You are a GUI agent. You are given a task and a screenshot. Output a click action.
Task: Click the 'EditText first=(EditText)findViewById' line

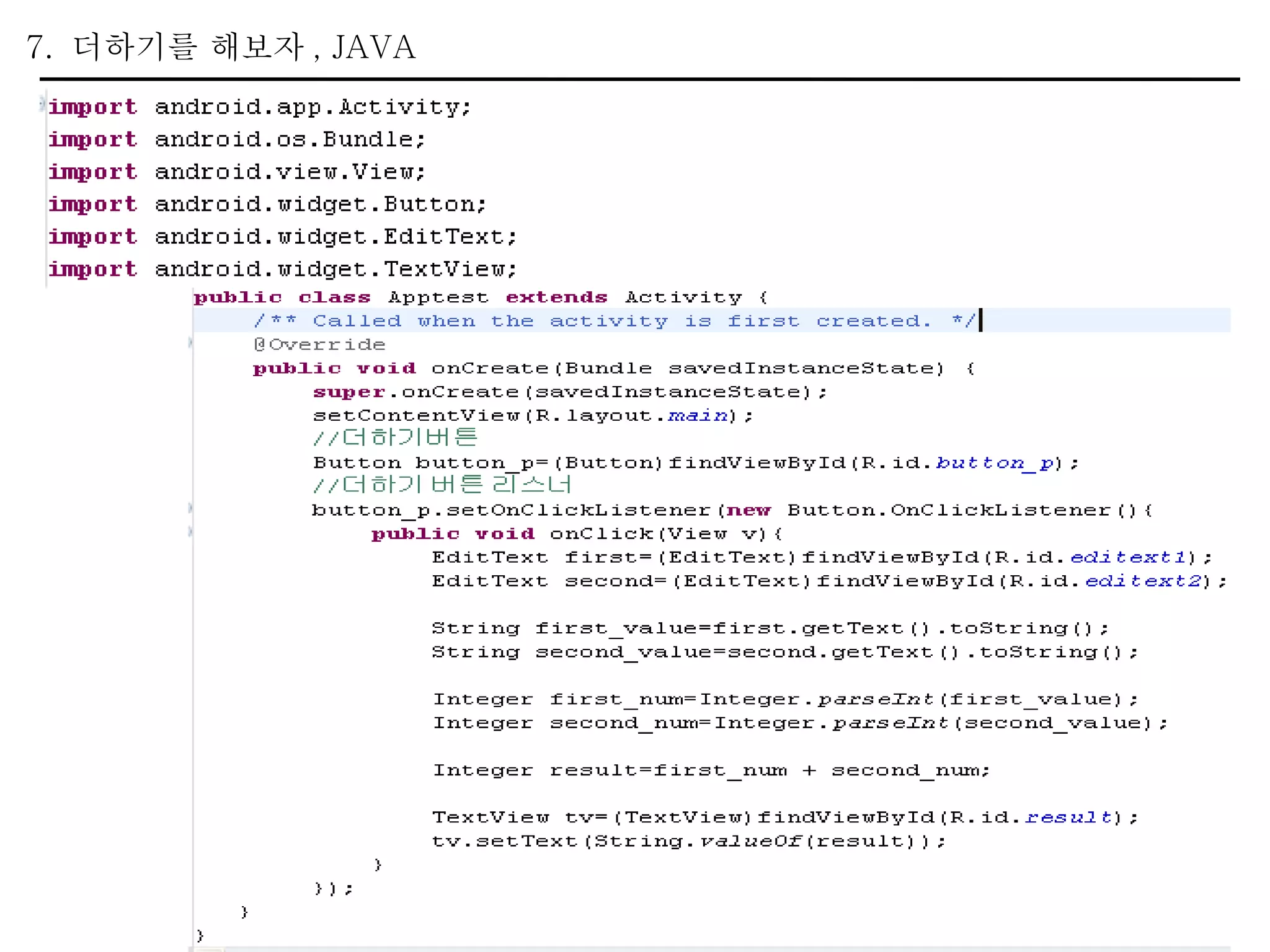(x=822, y=557)
